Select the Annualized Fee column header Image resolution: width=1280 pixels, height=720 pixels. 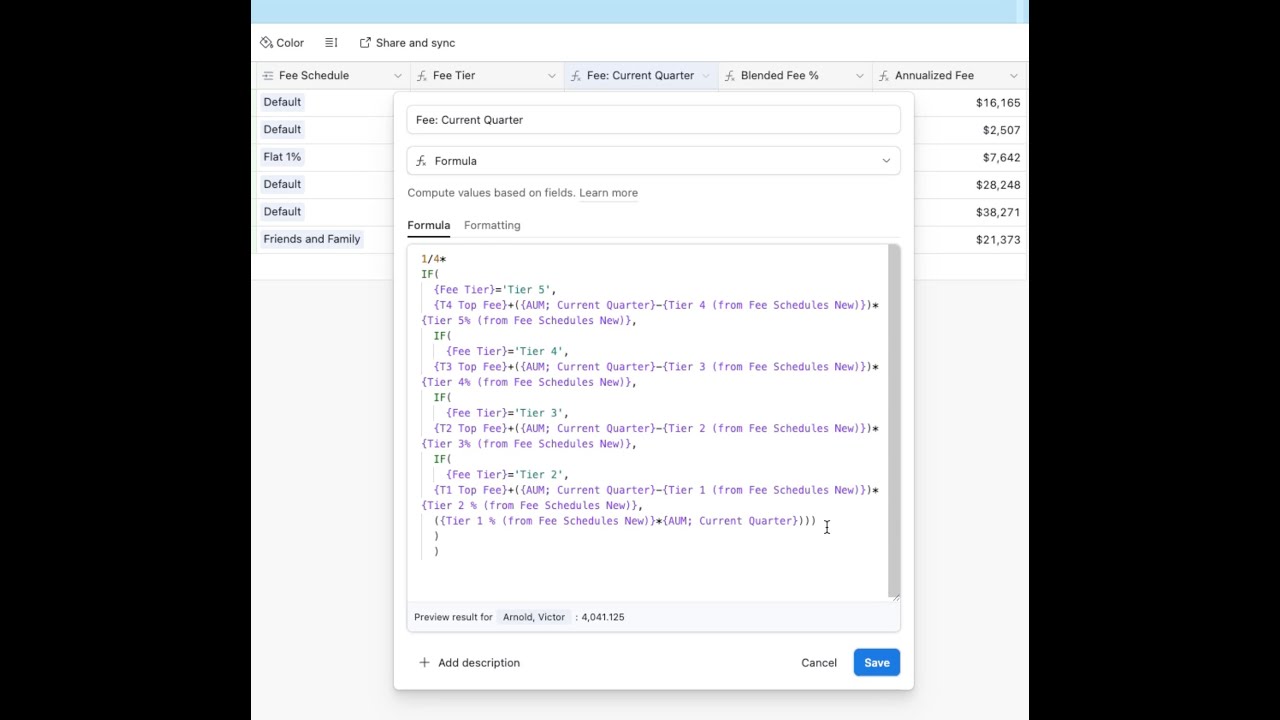click(949, 76)
